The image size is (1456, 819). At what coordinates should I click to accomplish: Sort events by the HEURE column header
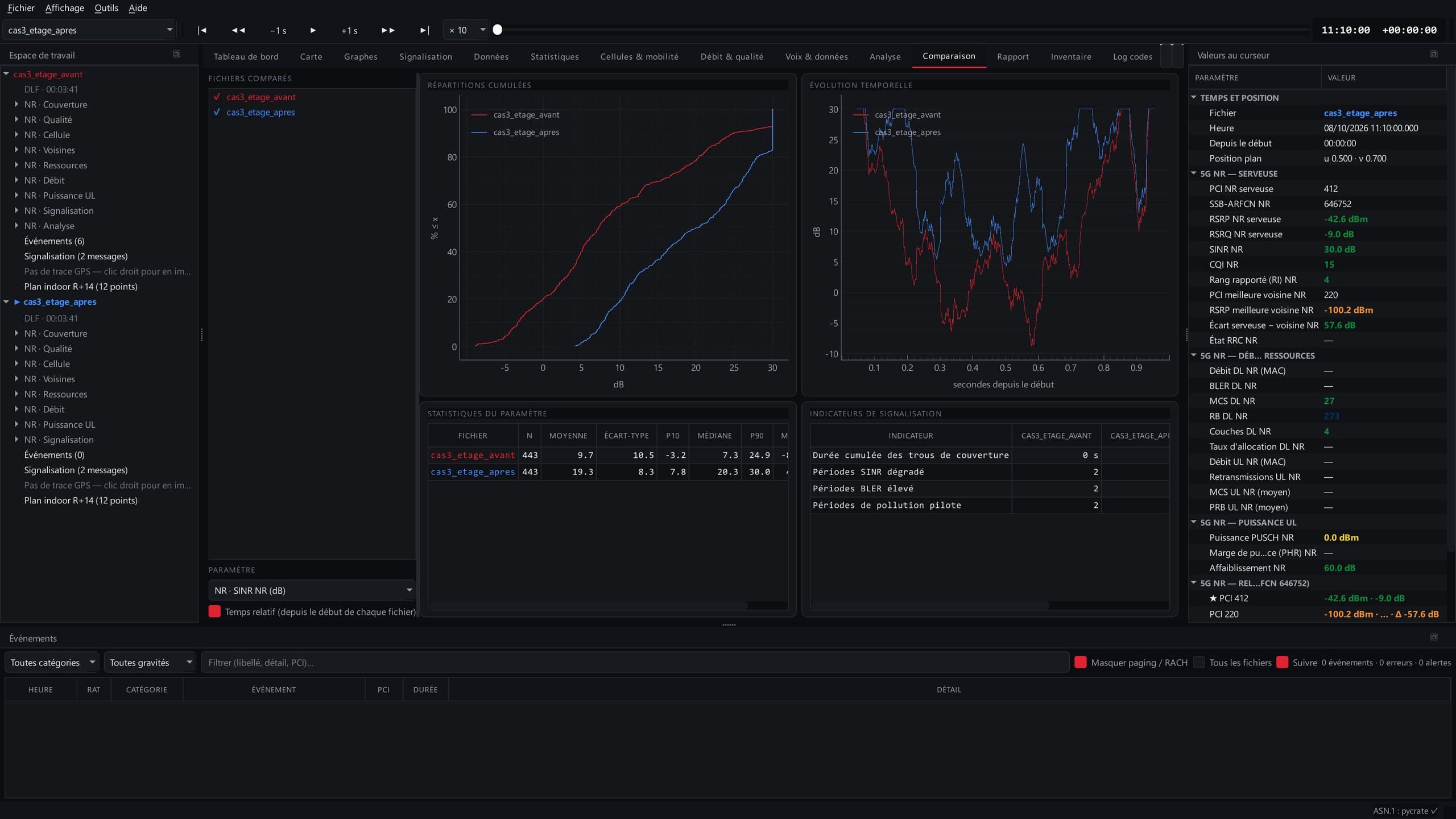tap(40, 689)
